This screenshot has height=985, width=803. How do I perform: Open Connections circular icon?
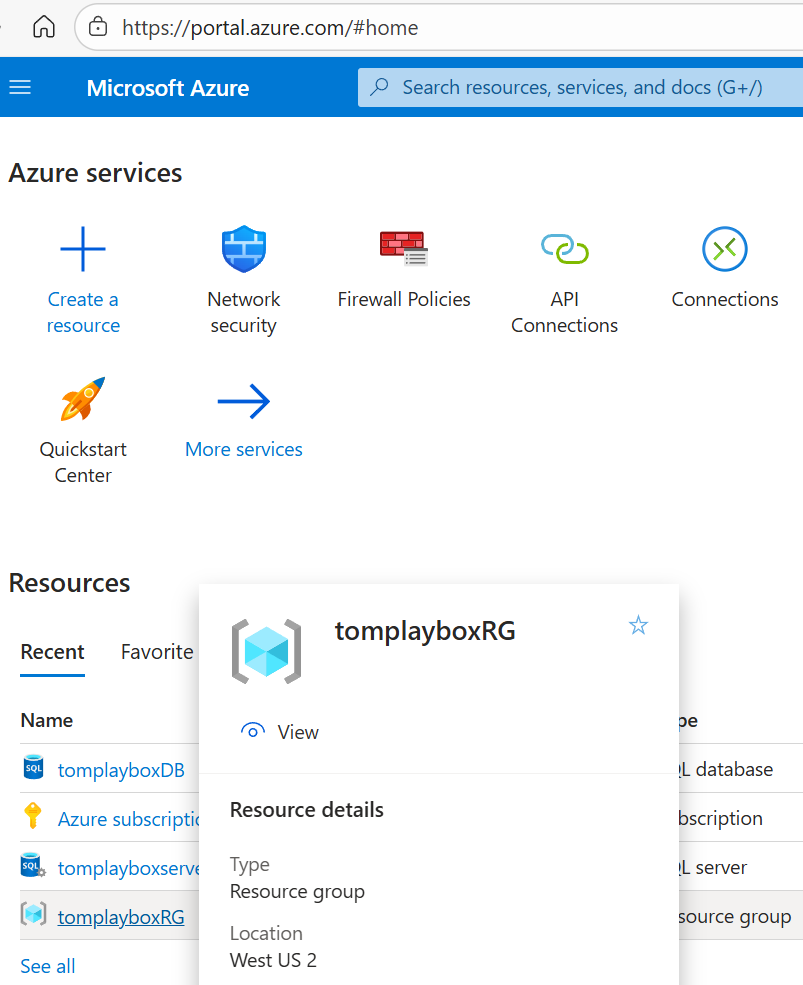coord(724,249)
